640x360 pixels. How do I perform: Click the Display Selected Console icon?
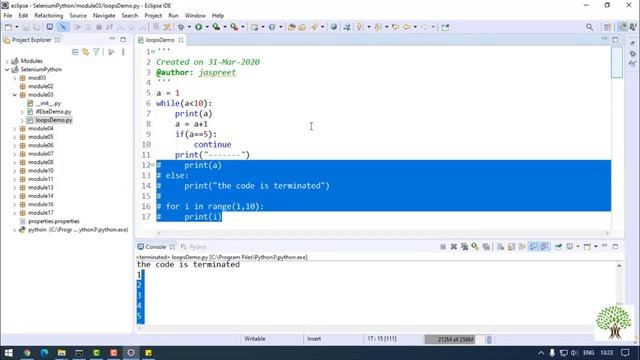[570, 247]
